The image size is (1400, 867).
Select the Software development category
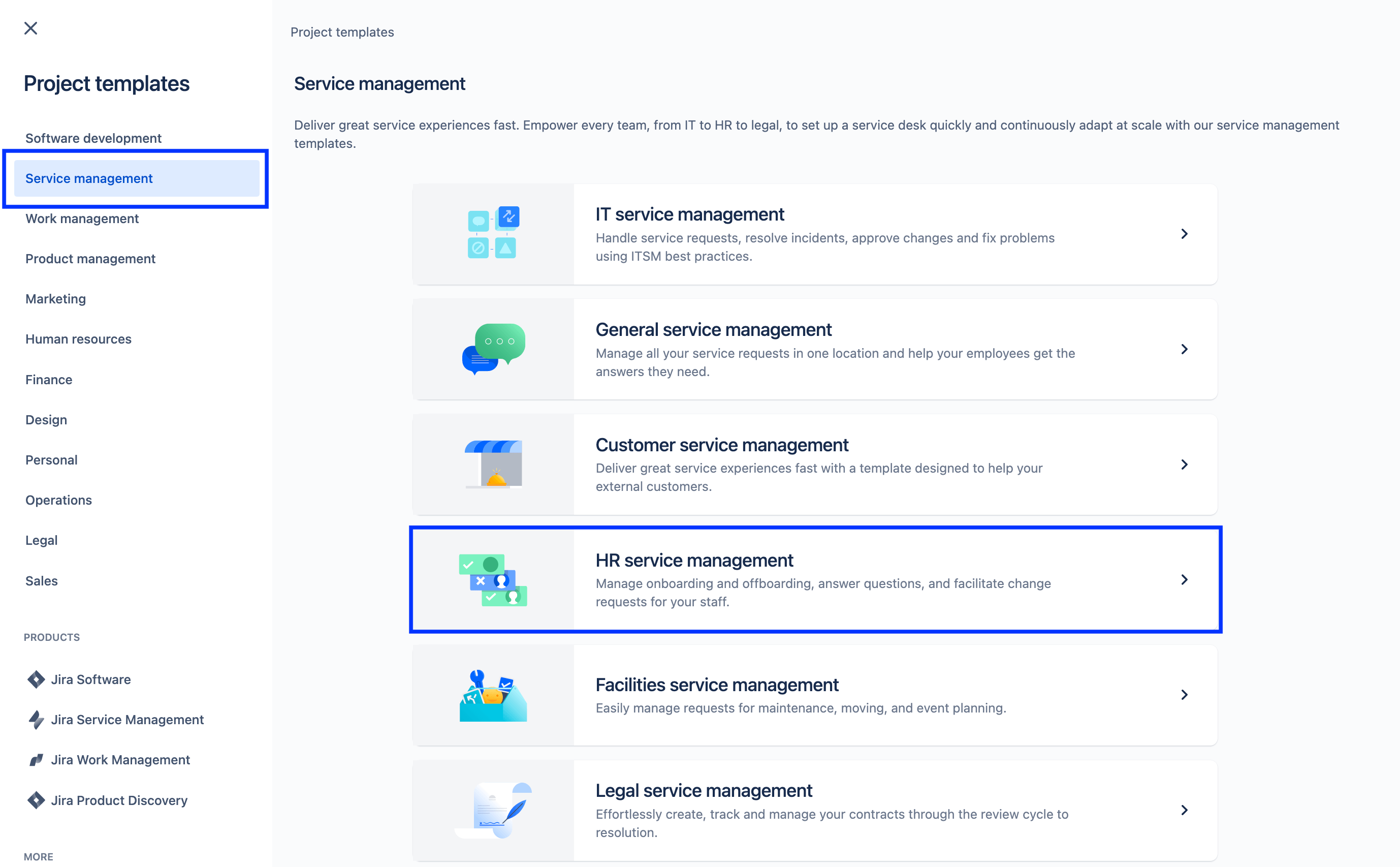coord(93,138)
